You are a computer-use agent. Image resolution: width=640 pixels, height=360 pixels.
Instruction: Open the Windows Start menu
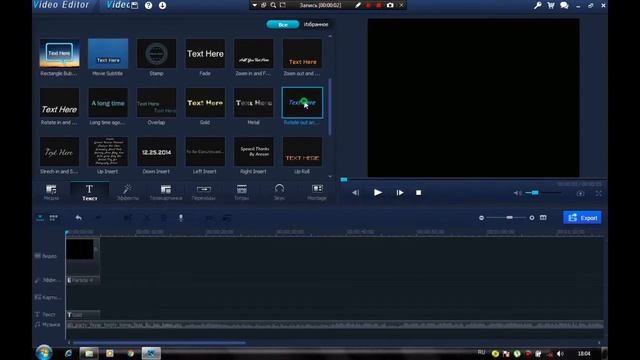tap(44, 353)
